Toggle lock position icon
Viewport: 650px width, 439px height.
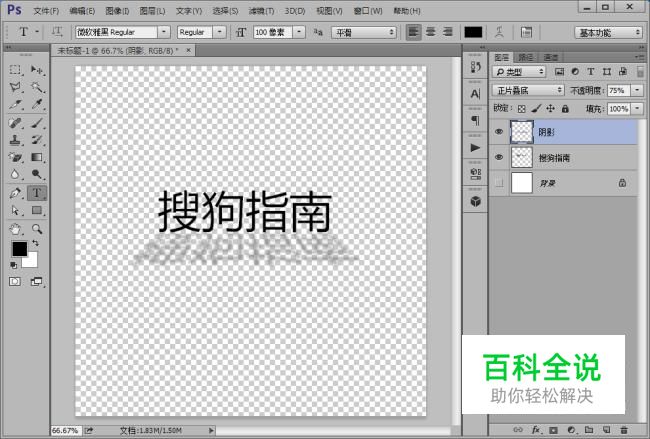click(551, 109)
